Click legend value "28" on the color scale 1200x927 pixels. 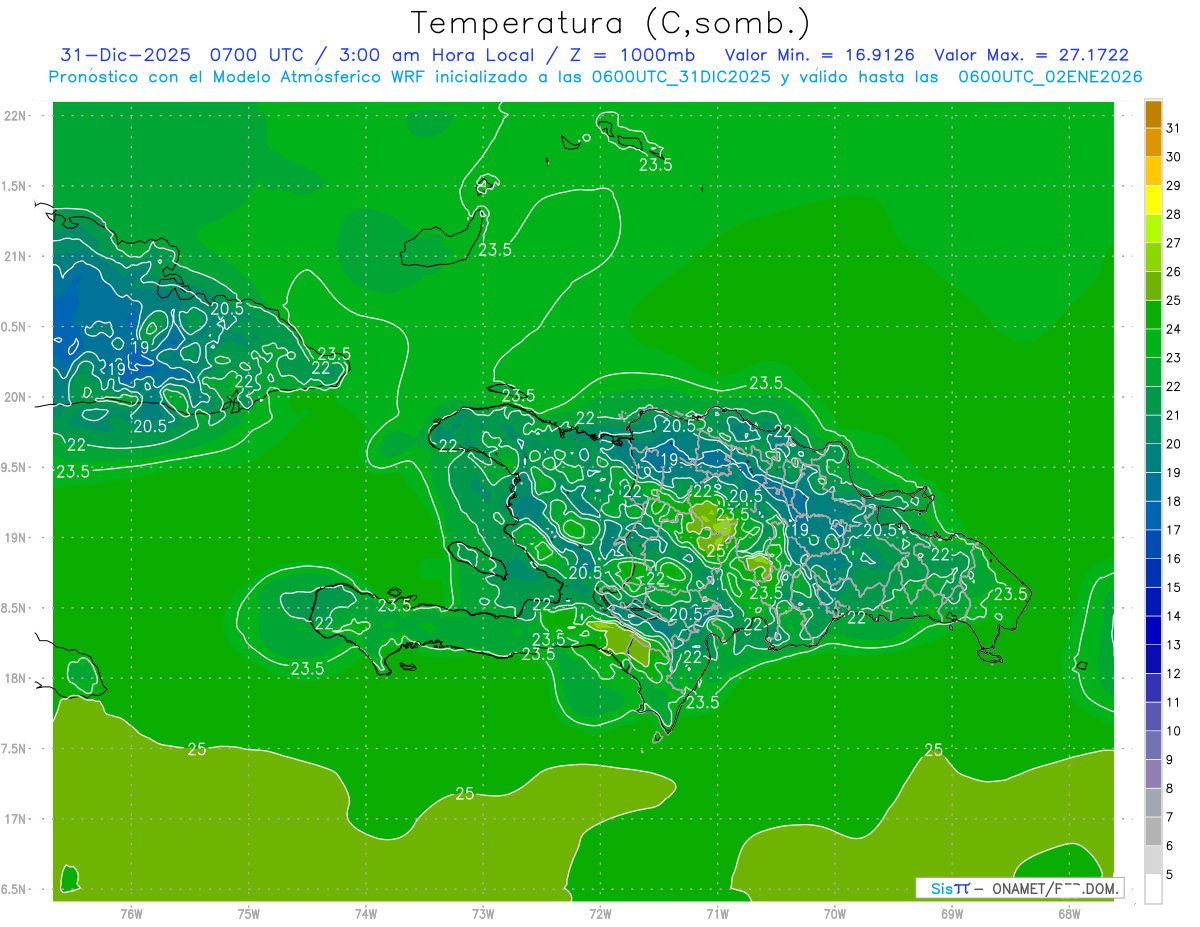click(1173, 214)
